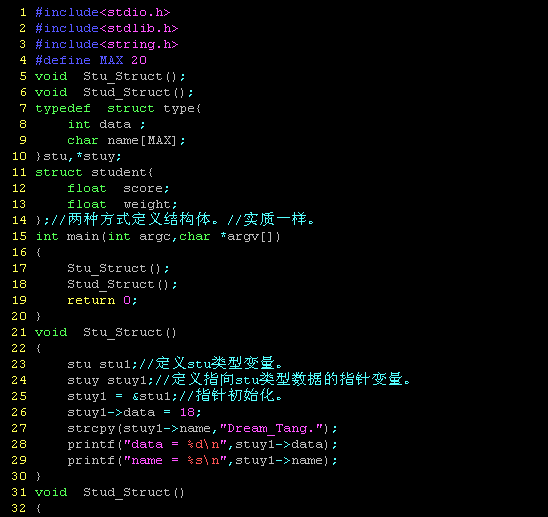Click the printf("name = %s\n") line
The width and height of the screenshot is (548, 517).
coord(202,461)
